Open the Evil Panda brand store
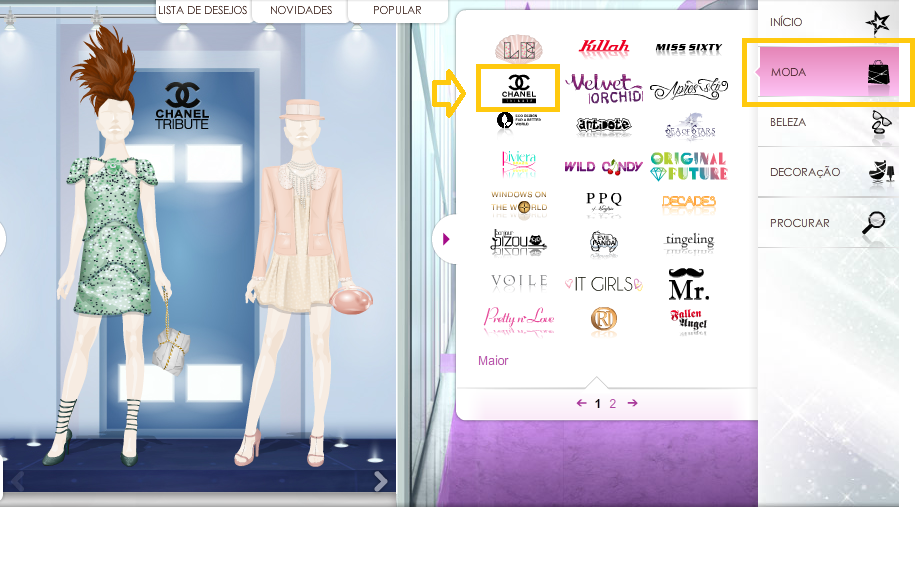Viewport: 919px width, 570px height. click(x=604, y=243)
